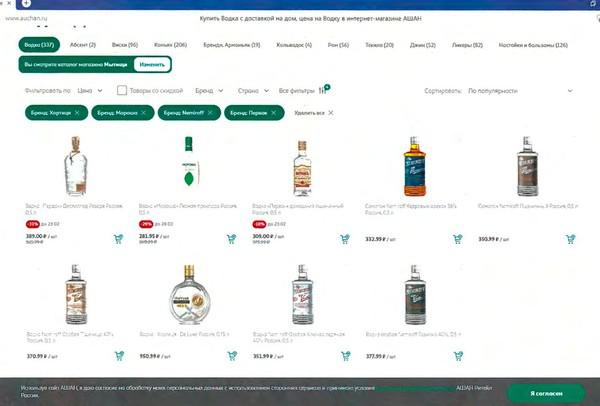Open the round De Luxe bottle image
Screen dimensions: 600x406
189,294
